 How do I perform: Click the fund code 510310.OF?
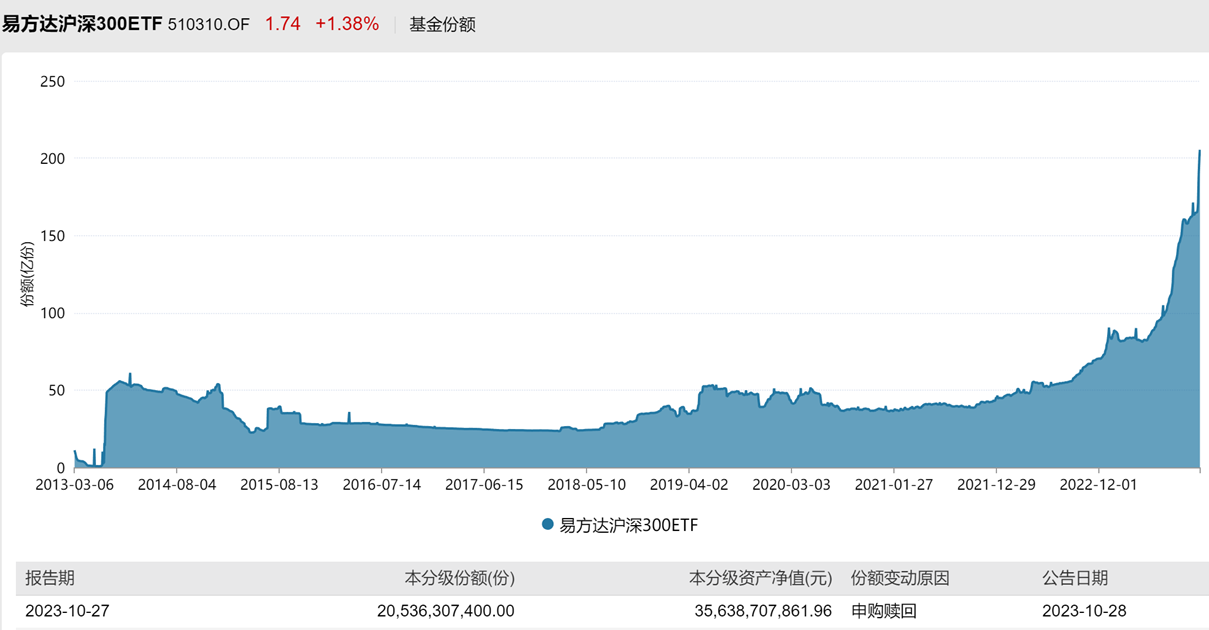tap(208, 24)
